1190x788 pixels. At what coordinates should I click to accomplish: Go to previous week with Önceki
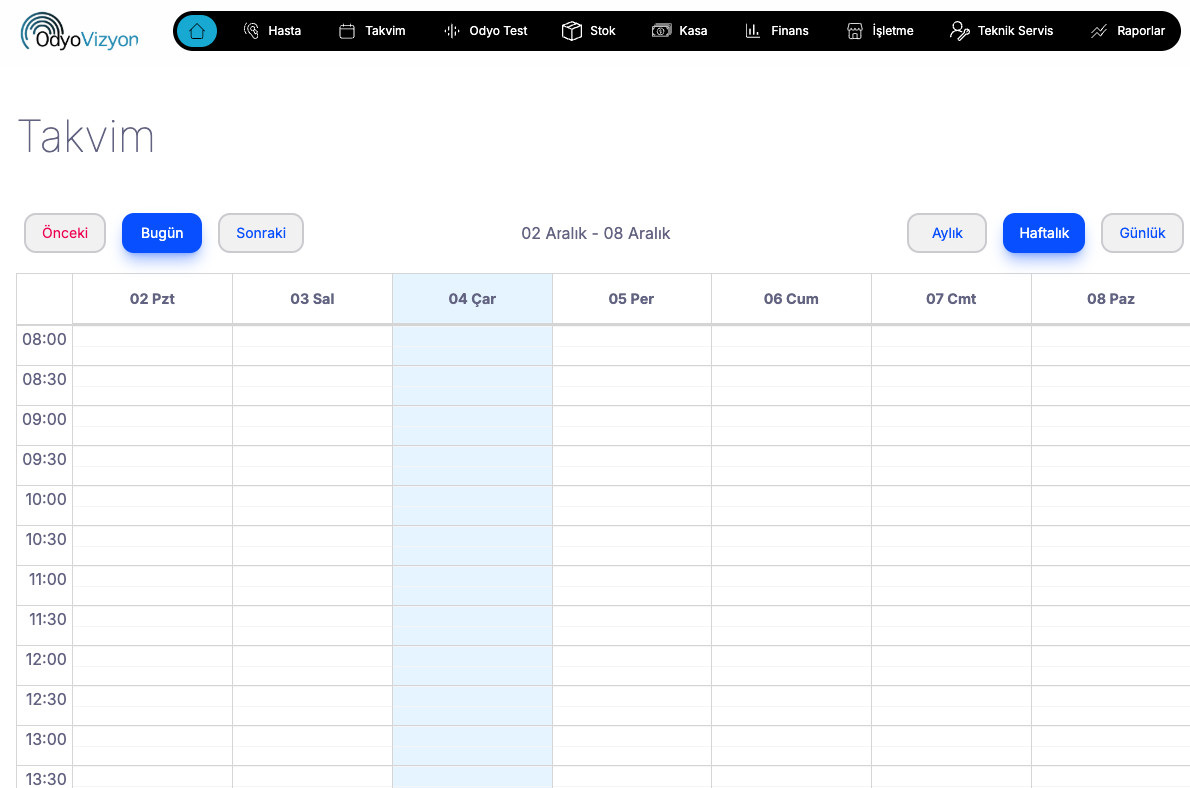pos(65,233)
